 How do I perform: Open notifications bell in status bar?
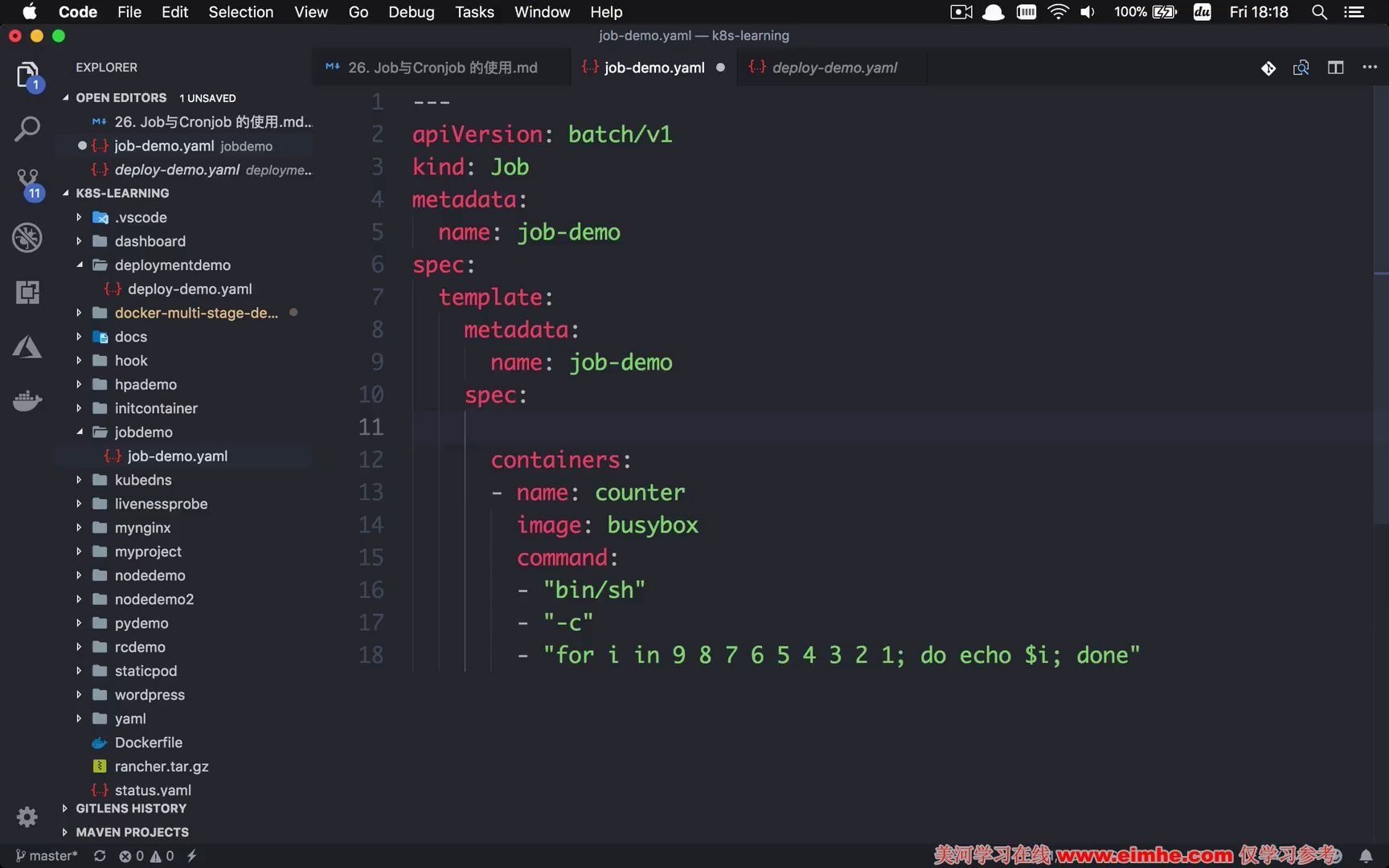[1366, 856]
